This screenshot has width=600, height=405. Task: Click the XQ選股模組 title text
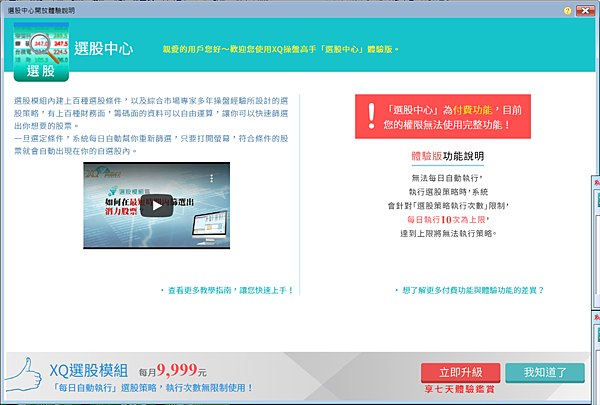[x=89, y=371]
